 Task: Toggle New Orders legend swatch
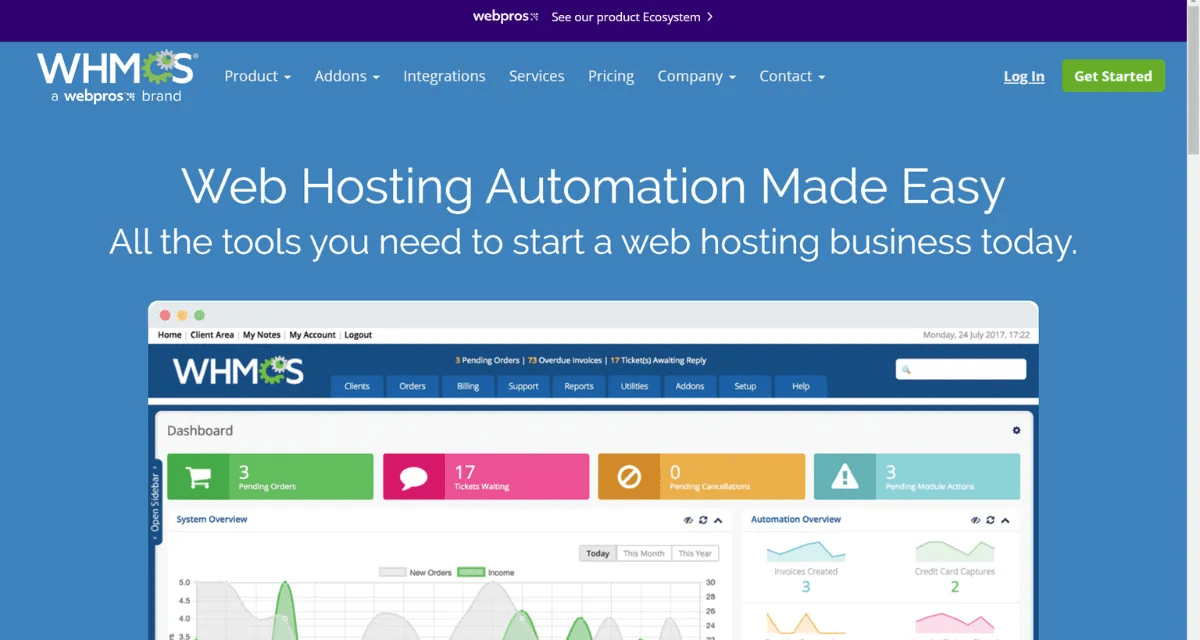tap(392, 573)
